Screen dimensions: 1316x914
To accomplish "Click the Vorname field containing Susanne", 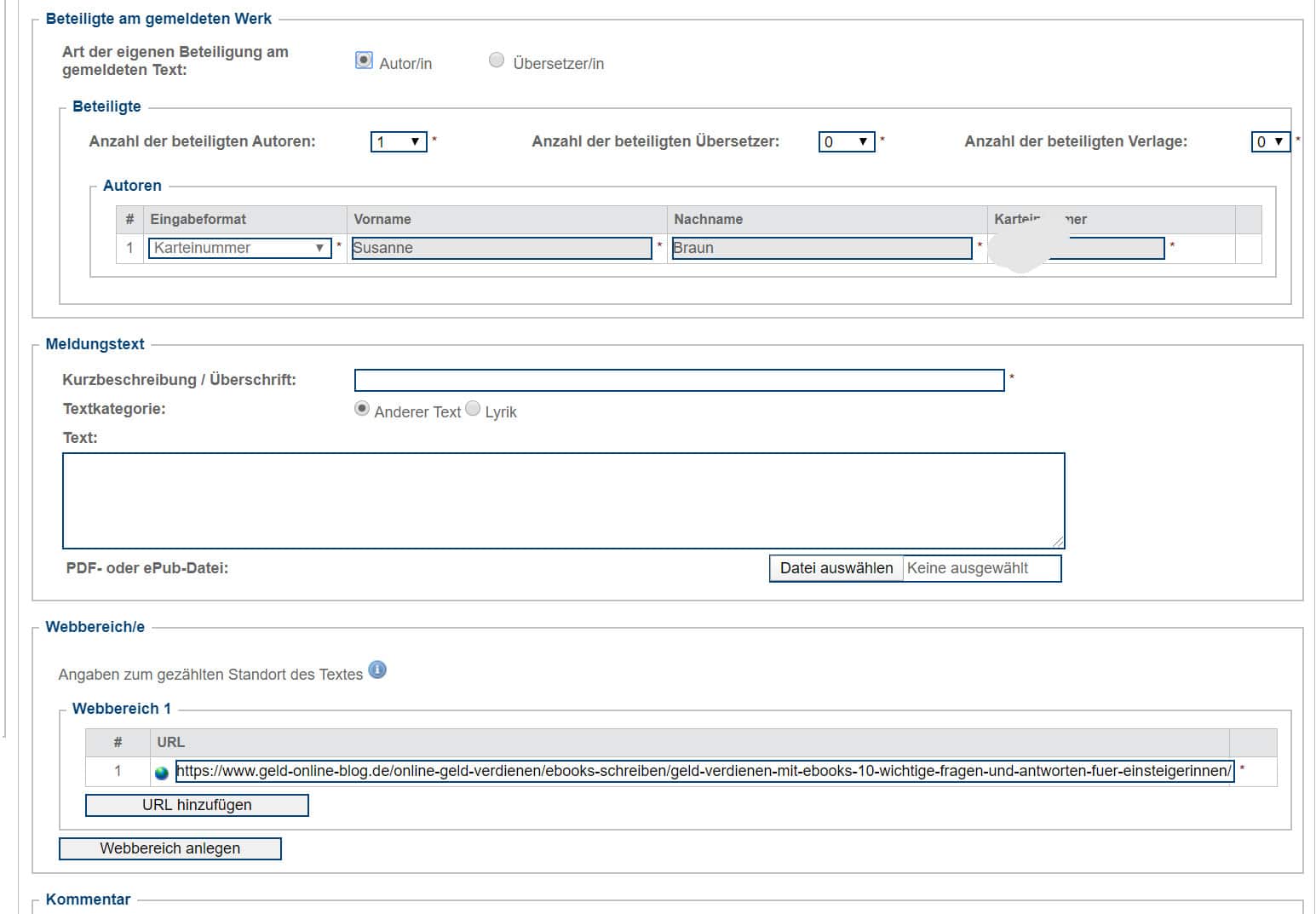I will click(x=502, y=248).
